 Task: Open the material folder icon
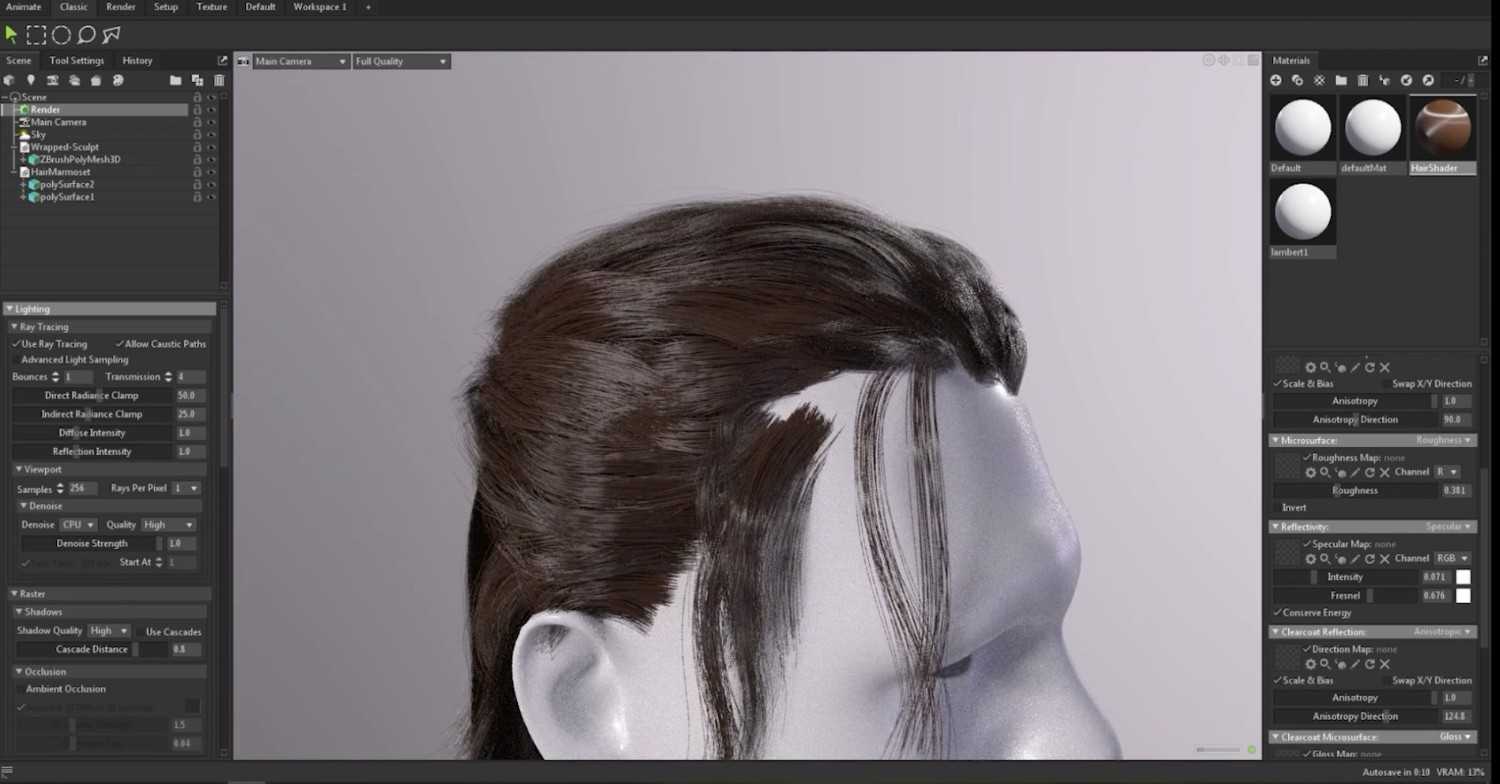point(1341,80)
